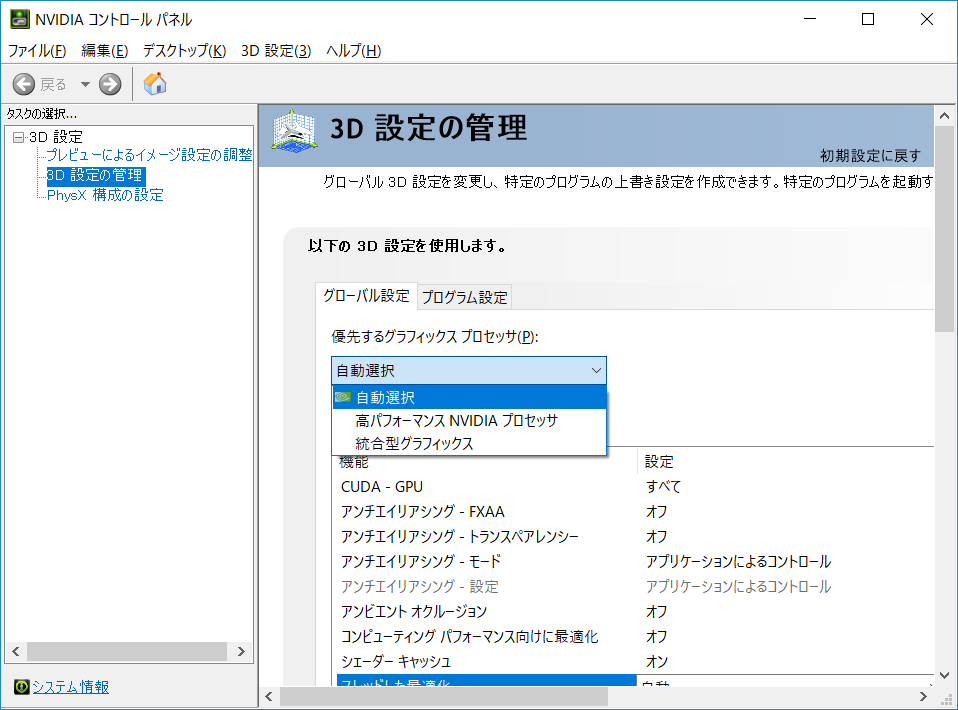Viewport: 958px width, 710px height.
Task: Open the ファイル(F) menu
Action: (37, 51)
